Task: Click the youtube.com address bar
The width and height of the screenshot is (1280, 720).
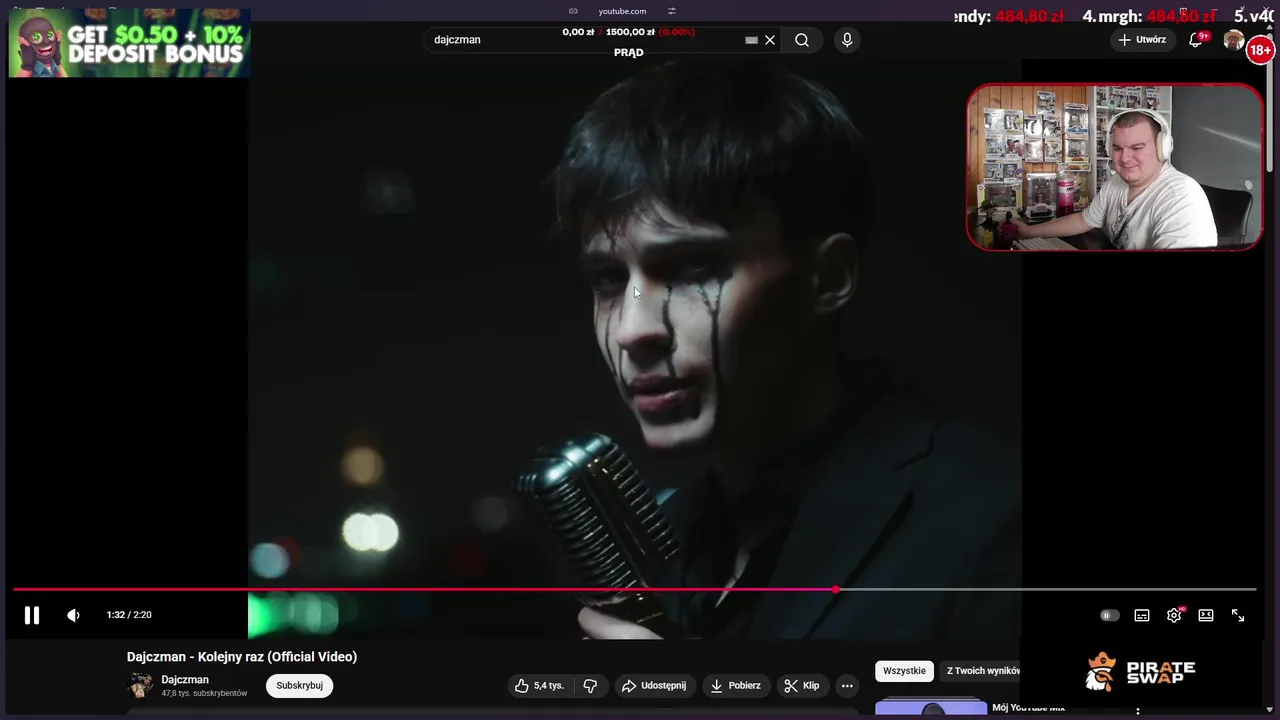Action: pyautogui.click(x=622, y=11)
